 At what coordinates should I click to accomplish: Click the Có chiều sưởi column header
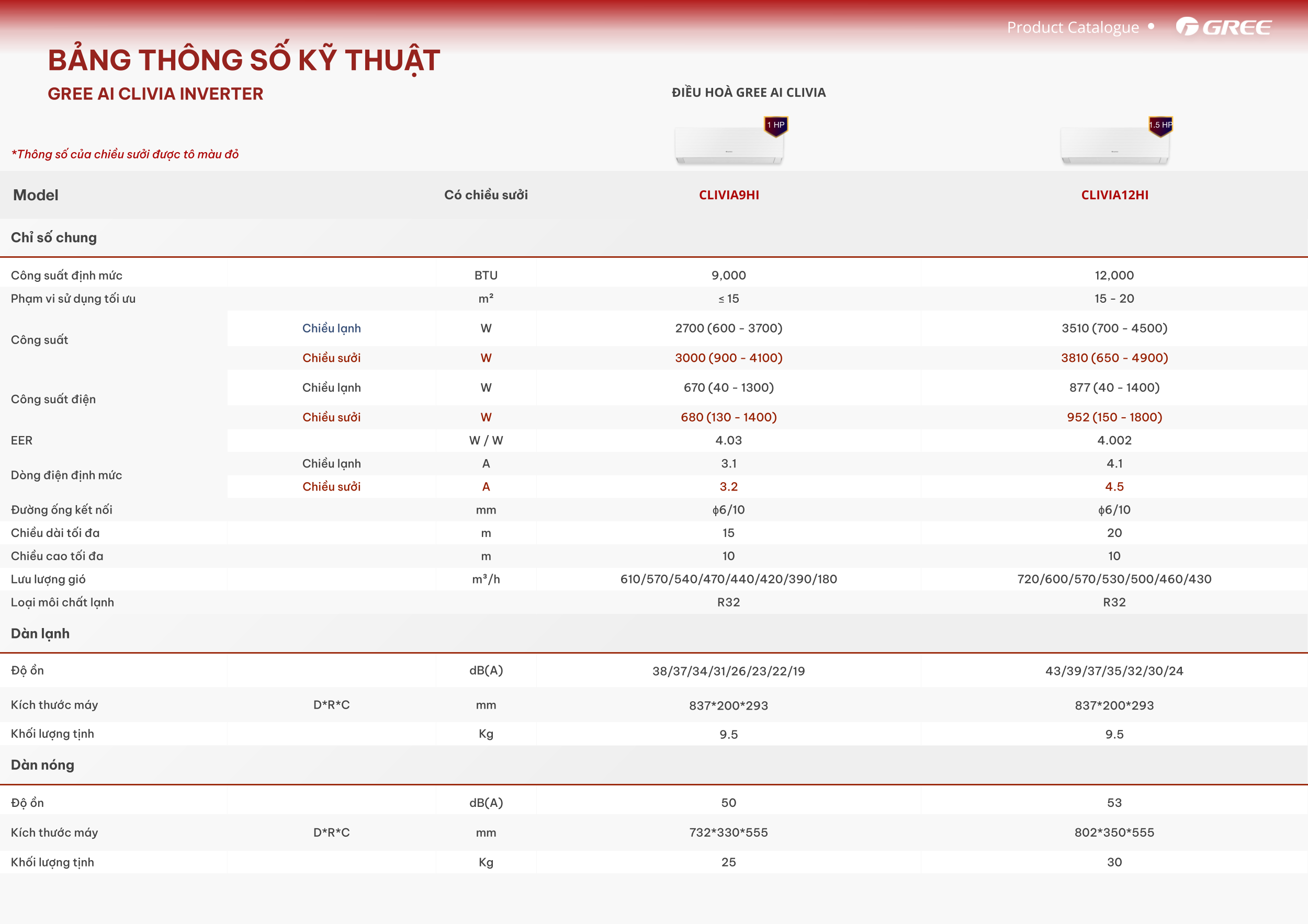(x=486, y=195)
